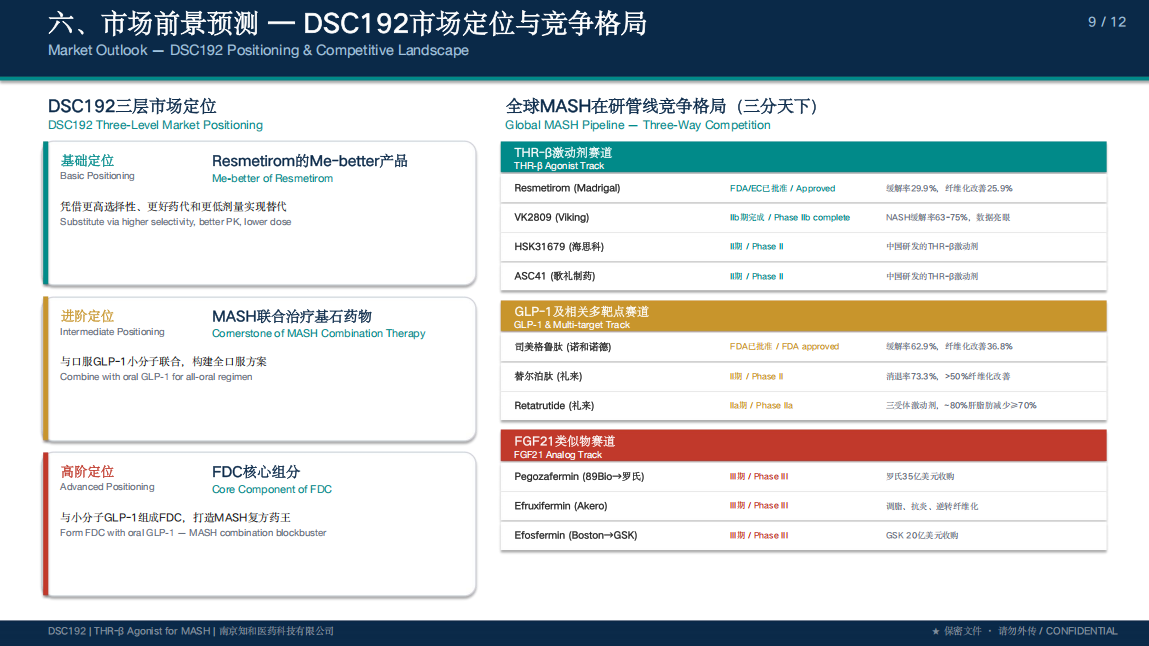Click 'Substitute via higher selectivity' line
The width and height of the screenshot is (1149, 646).
click(175, 222)
